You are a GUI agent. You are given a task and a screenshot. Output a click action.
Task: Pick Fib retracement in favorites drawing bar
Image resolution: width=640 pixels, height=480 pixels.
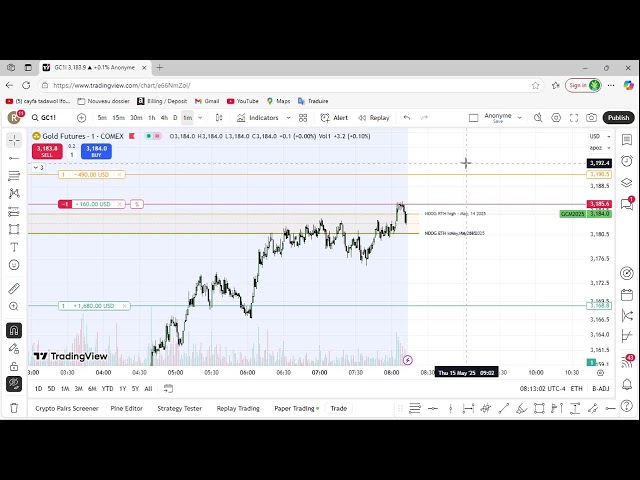415,408
